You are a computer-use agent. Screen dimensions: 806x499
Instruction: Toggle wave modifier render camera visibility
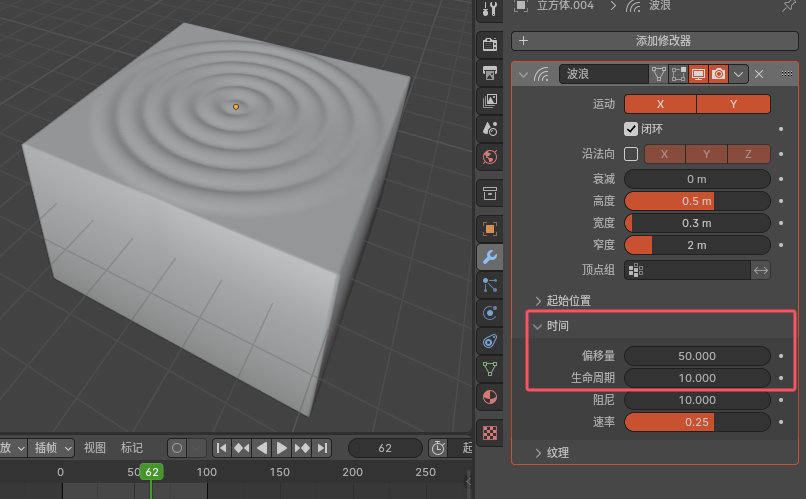click(x=718, y=74)
